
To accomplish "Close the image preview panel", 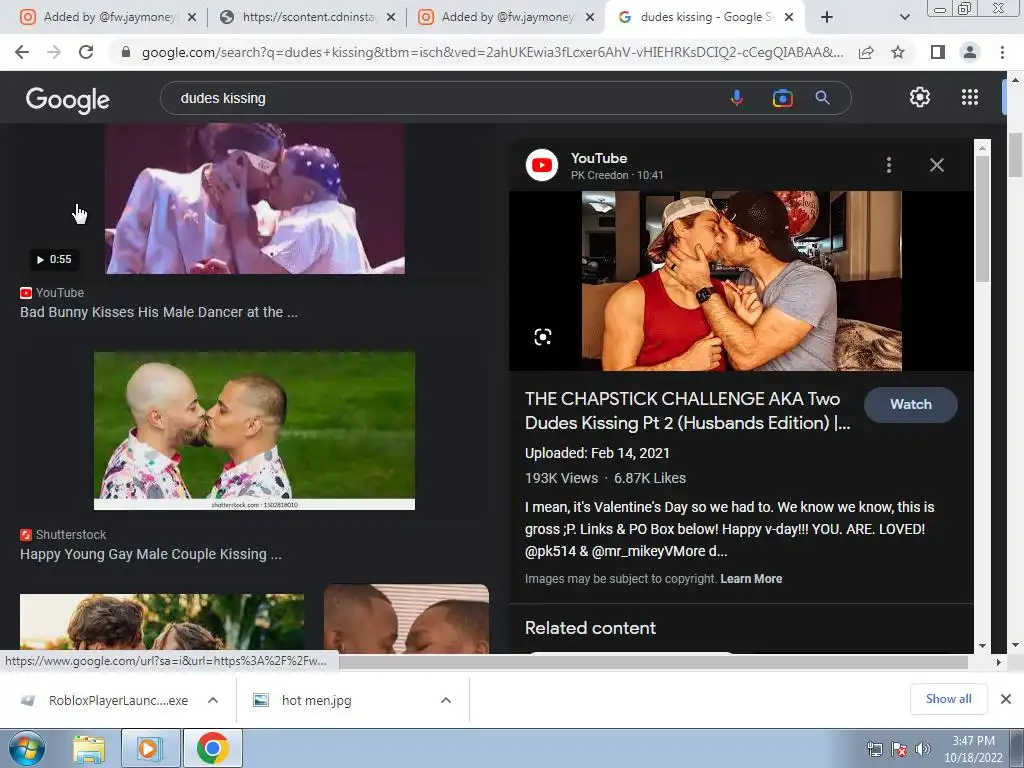I will coord(936,165).
